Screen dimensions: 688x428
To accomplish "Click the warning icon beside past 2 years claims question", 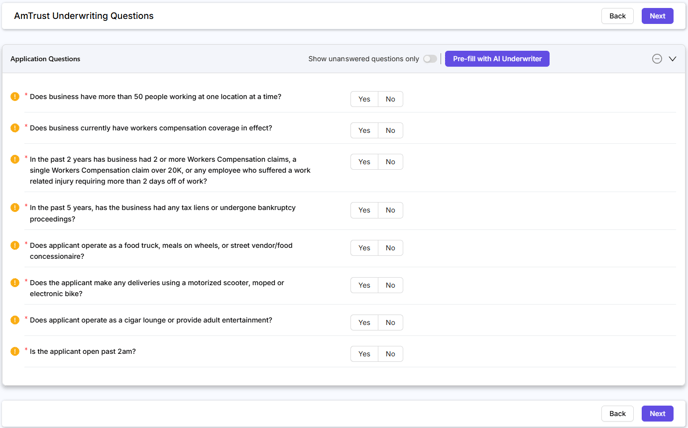I will (x=15, y=159).
